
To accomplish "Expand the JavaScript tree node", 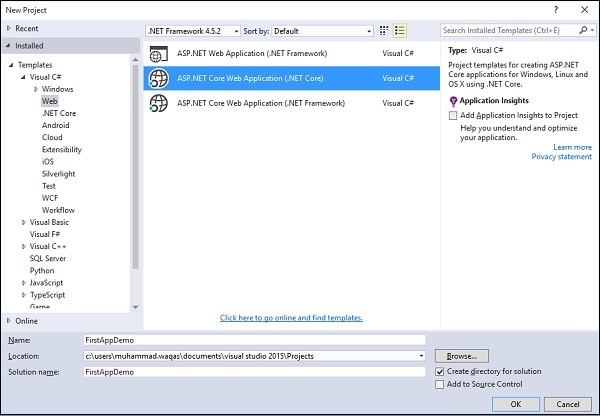I will point(24,283).
